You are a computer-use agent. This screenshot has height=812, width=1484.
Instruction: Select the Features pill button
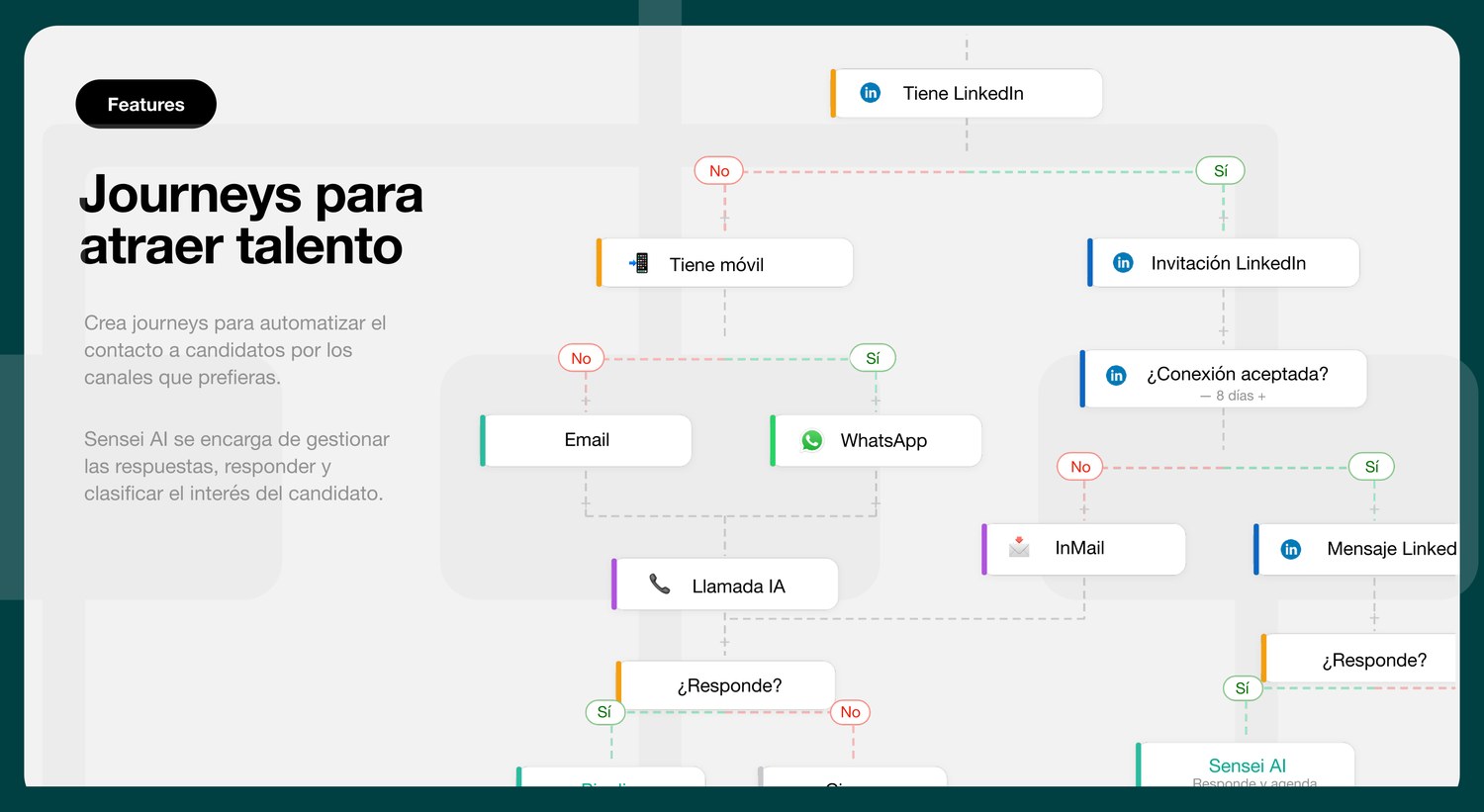click(145, 104)
